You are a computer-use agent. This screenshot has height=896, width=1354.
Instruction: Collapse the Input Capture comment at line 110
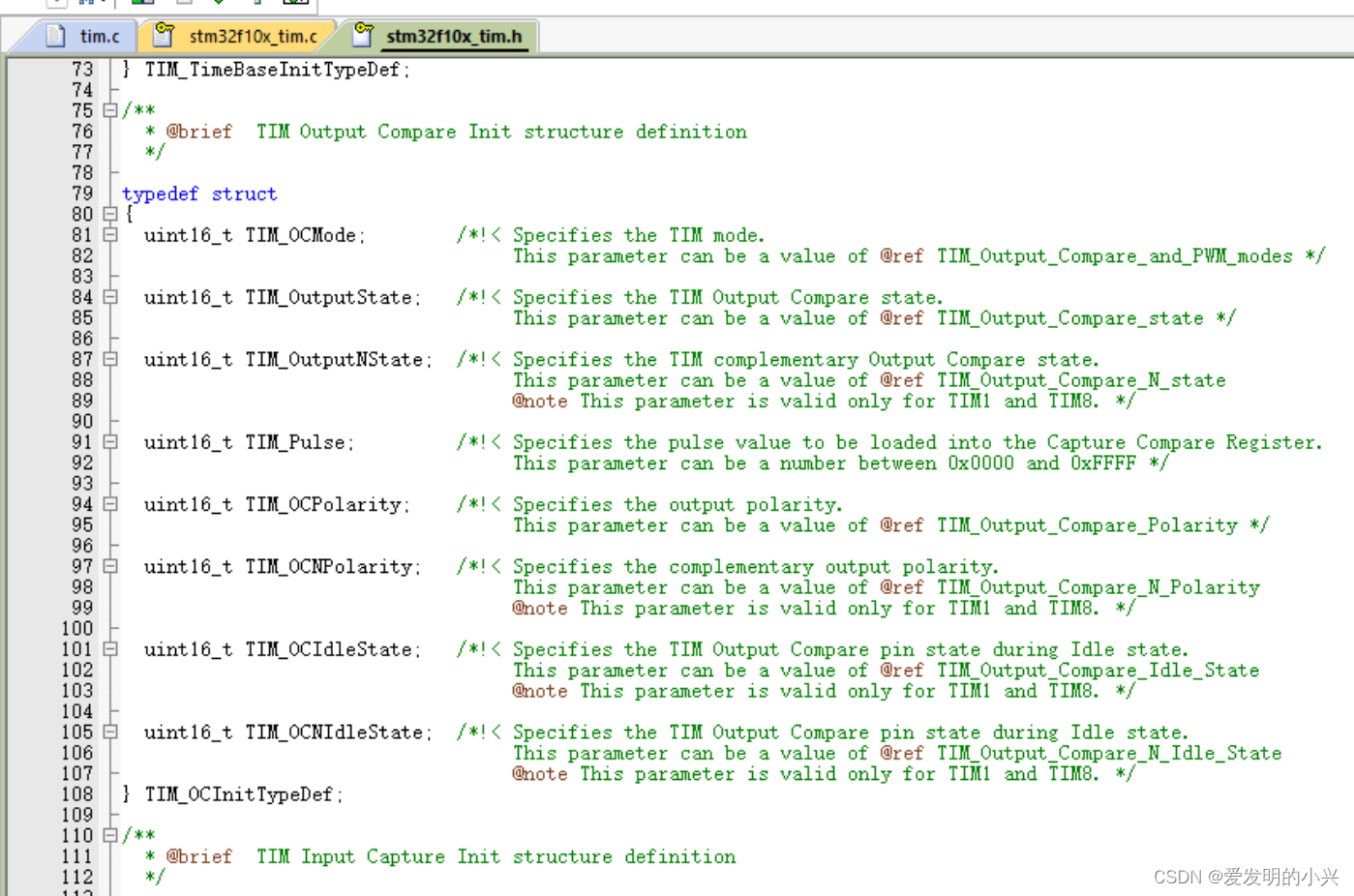[110, 835]
